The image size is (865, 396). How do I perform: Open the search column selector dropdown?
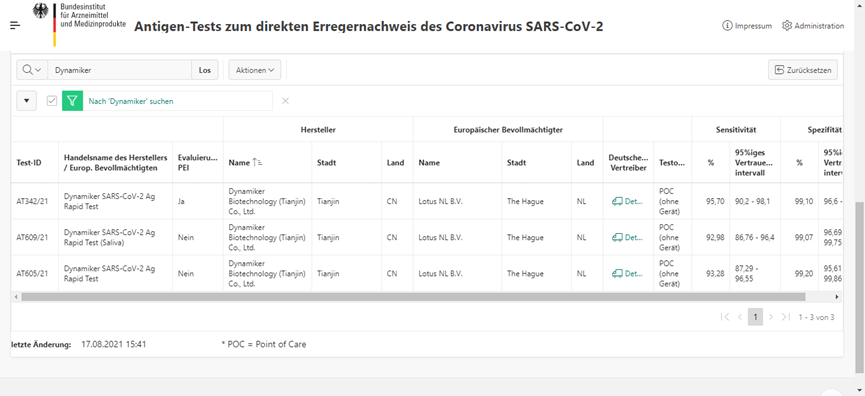(32, 70)
